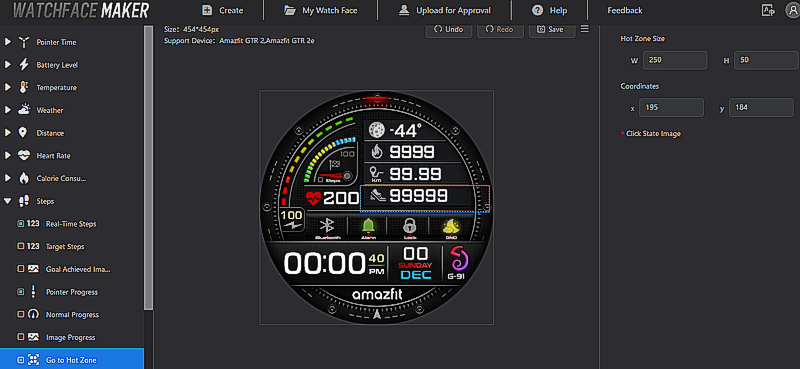Click the Heart Rate icon in sidebar
This screenshot has width=800, height=369.
pyautogui.click(x=23, y=156)
